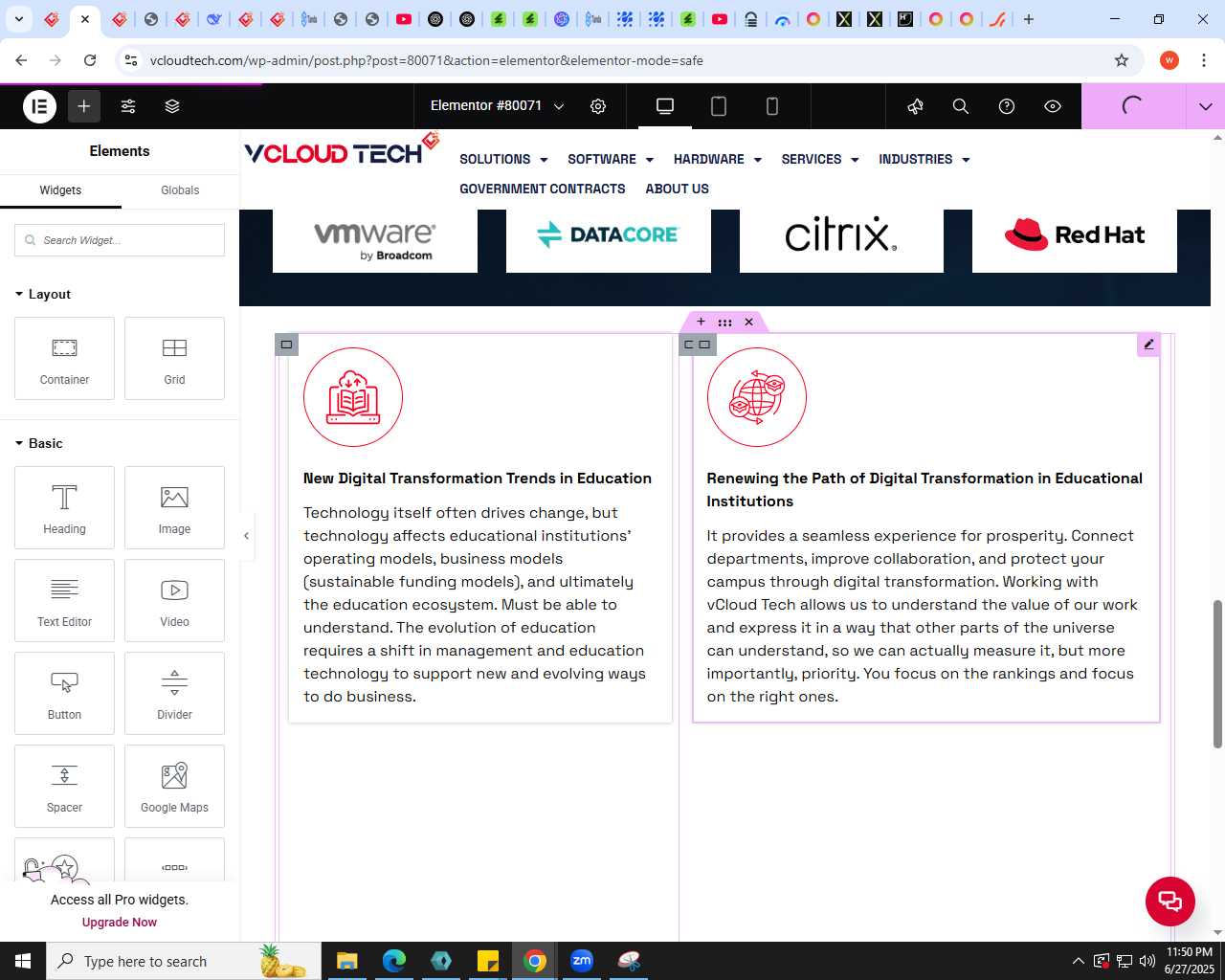Click the taskbar search box
The height and width of the screenshot is (980, 1225).
coord(184,961)
